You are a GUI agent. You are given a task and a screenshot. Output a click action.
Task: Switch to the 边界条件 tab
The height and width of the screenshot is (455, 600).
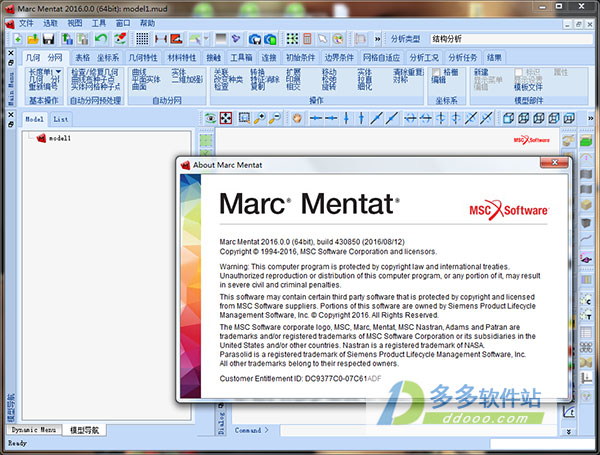click(x=339, y=58)
